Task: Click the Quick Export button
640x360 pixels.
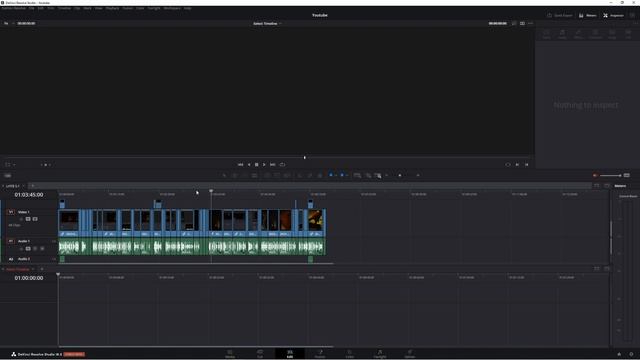Action: [x=560, y=16]
